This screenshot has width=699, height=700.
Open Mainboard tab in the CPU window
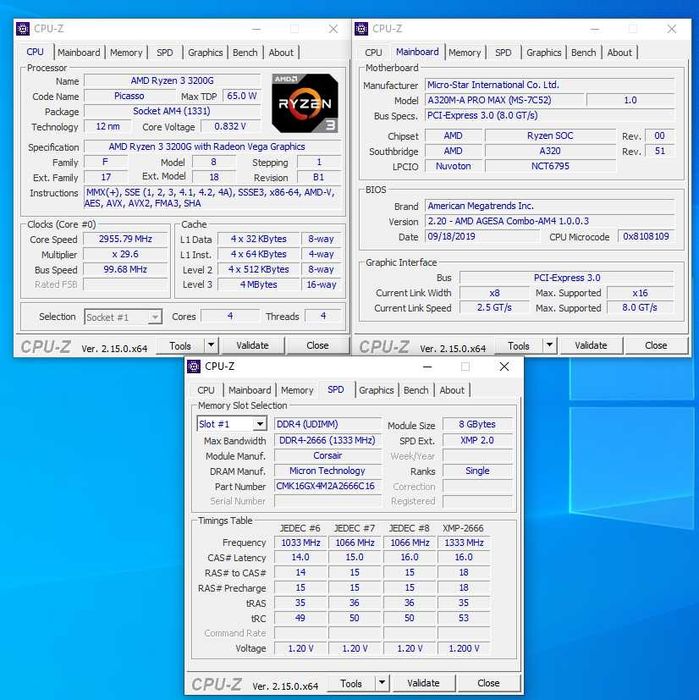tap(79, 53)
